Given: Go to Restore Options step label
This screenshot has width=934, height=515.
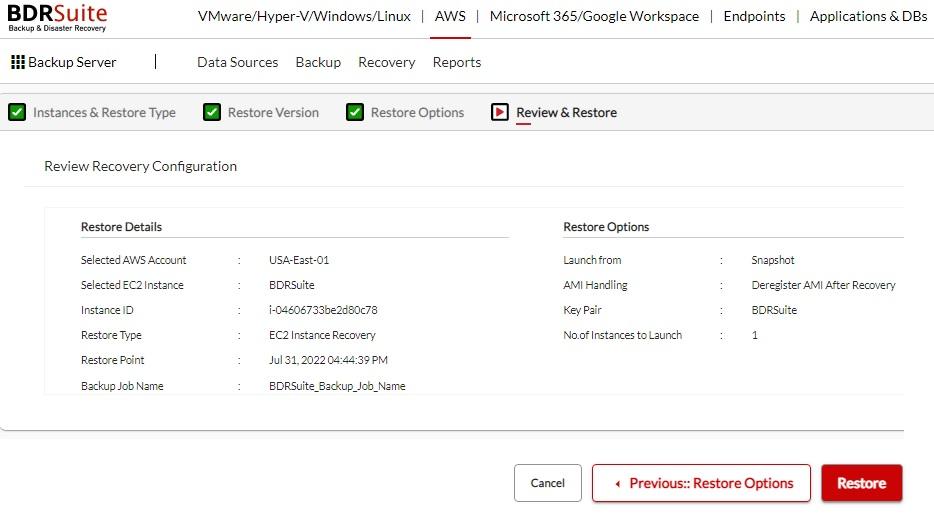Looking at the screenshot, I should pos(417,112).
